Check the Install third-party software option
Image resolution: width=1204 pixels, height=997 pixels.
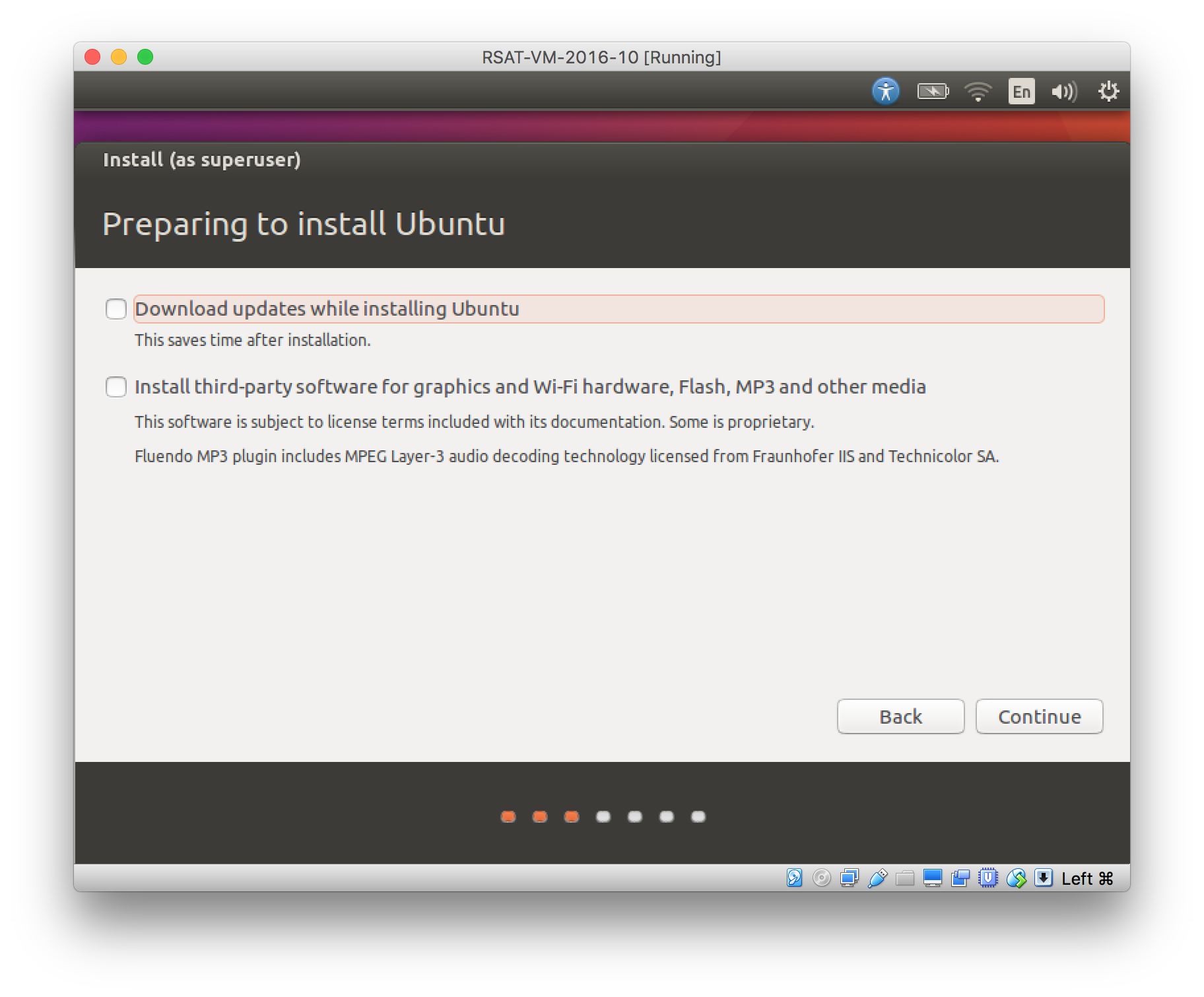click(116, 387)
